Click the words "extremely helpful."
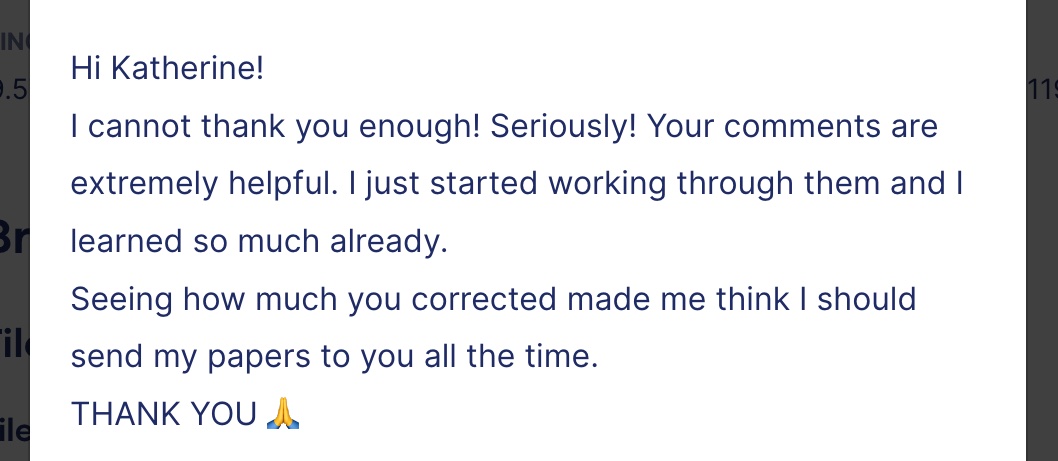This screenshot has width=1058, height=461. click(204, 184)
